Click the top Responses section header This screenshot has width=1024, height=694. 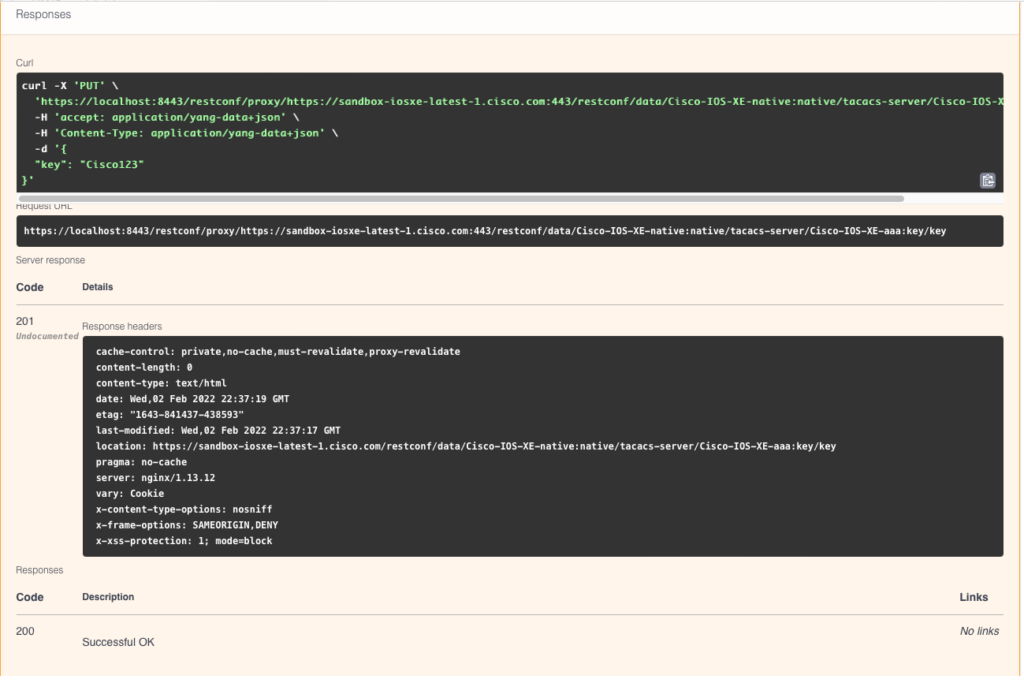(x=43, y=14)
